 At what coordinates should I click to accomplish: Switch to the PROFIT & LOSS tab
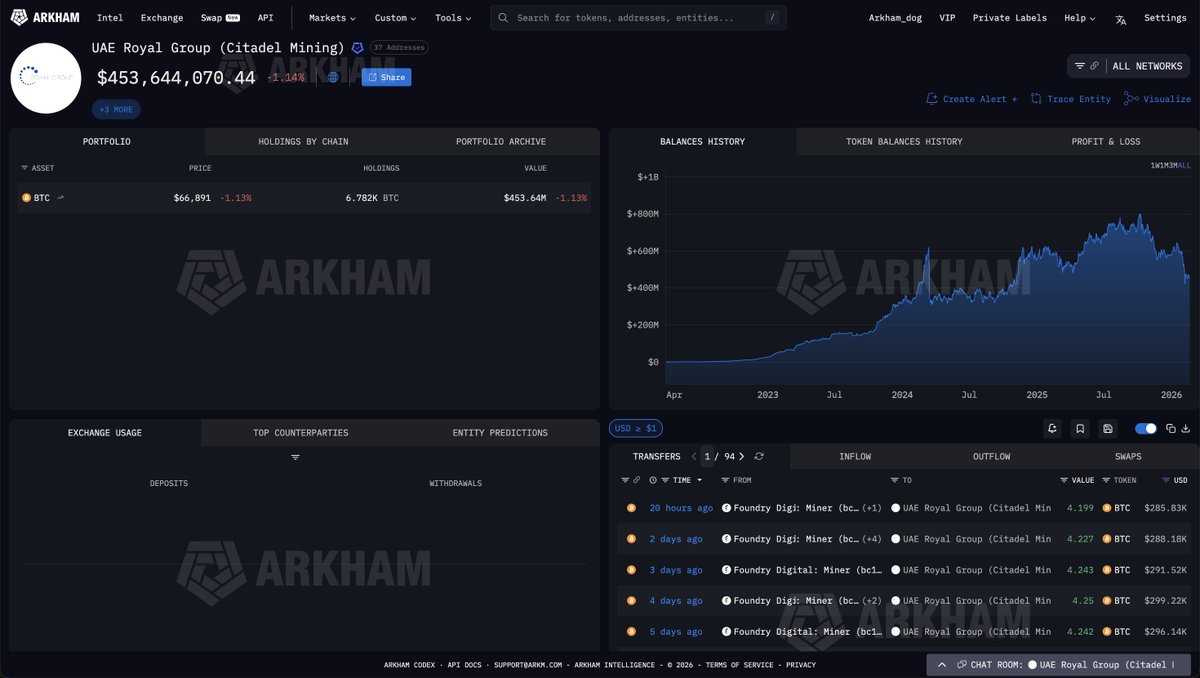pos(1105,141)
